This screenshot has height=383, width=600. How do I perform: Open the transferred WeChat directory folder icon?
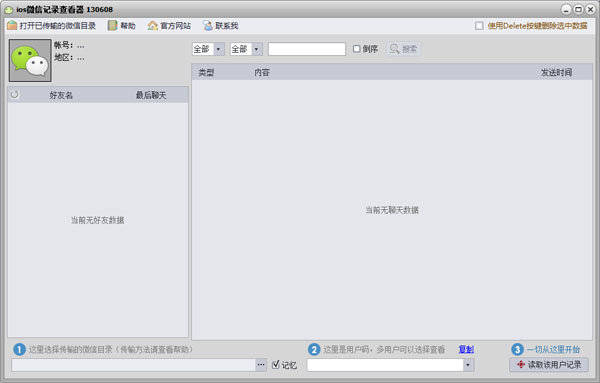[12, 26]
